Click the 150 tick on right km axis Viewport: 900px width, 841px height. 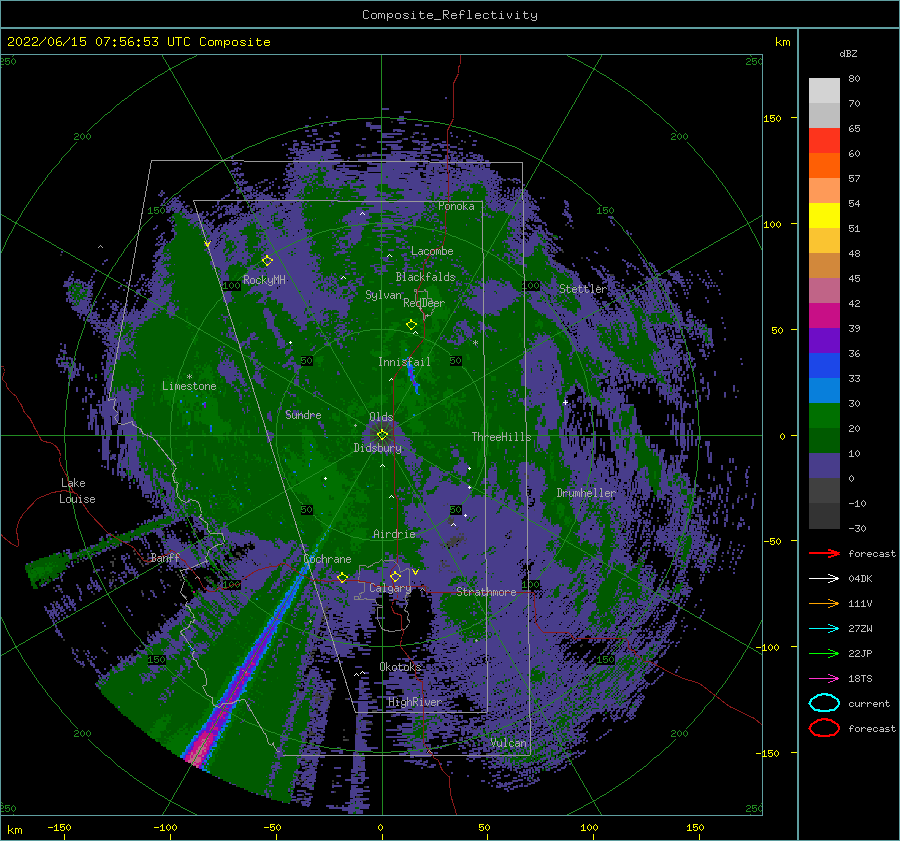point(772,118)
